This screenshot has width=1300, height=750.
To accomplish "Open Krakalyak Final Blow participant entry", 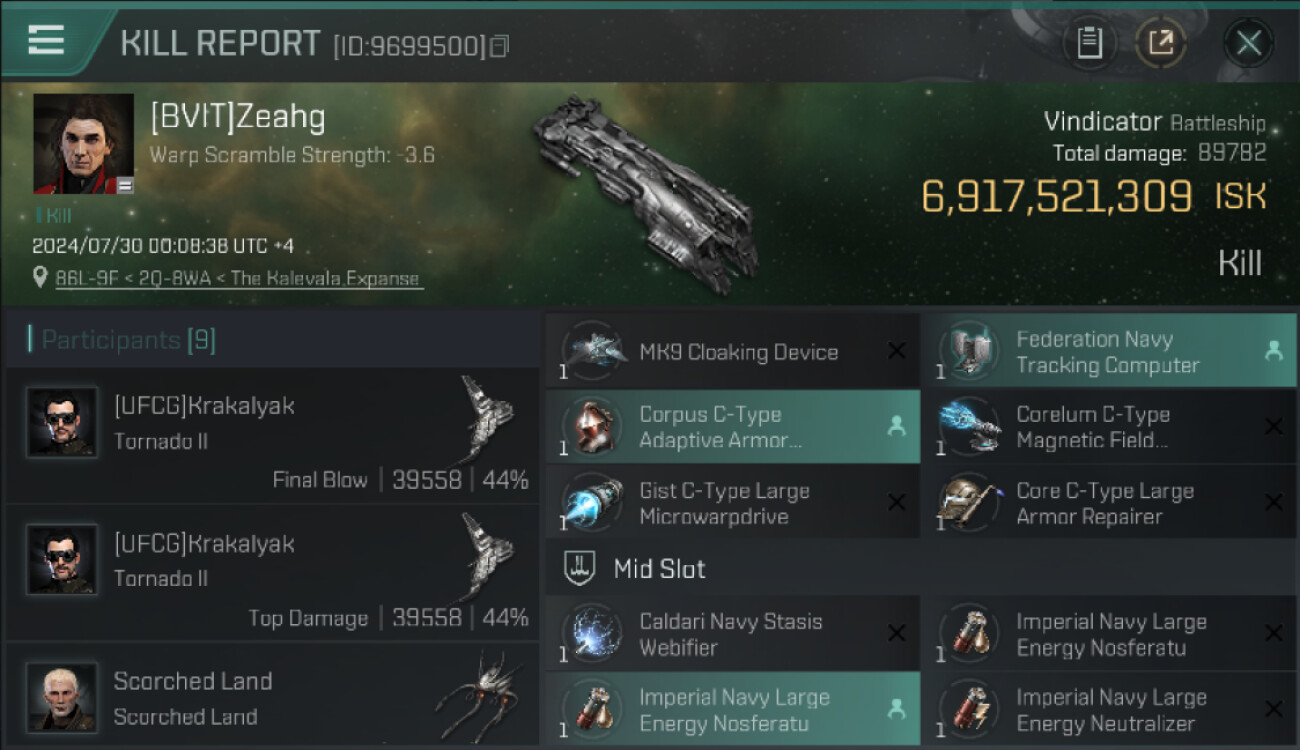I will (x=272, y=435).
